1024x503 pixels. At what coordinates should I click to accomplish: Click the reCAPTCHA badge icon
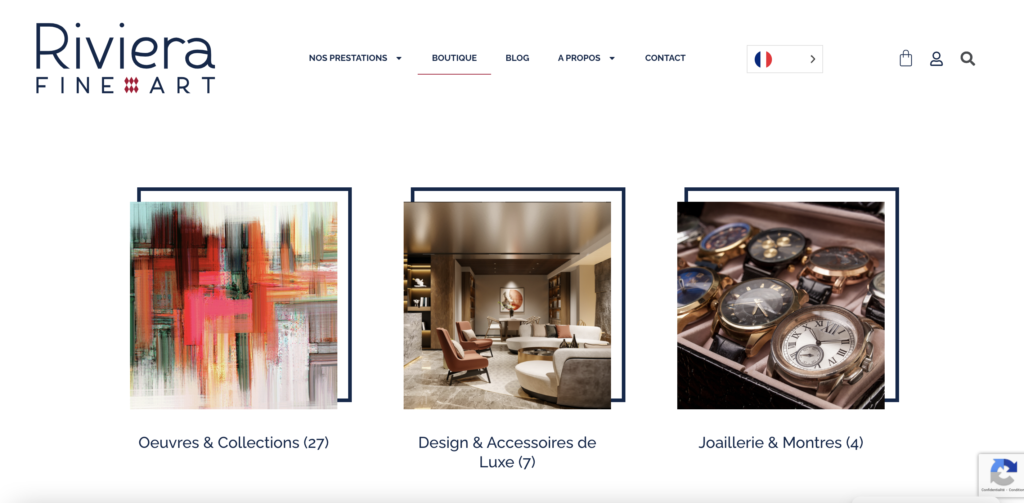click(x=1003, y=472)
